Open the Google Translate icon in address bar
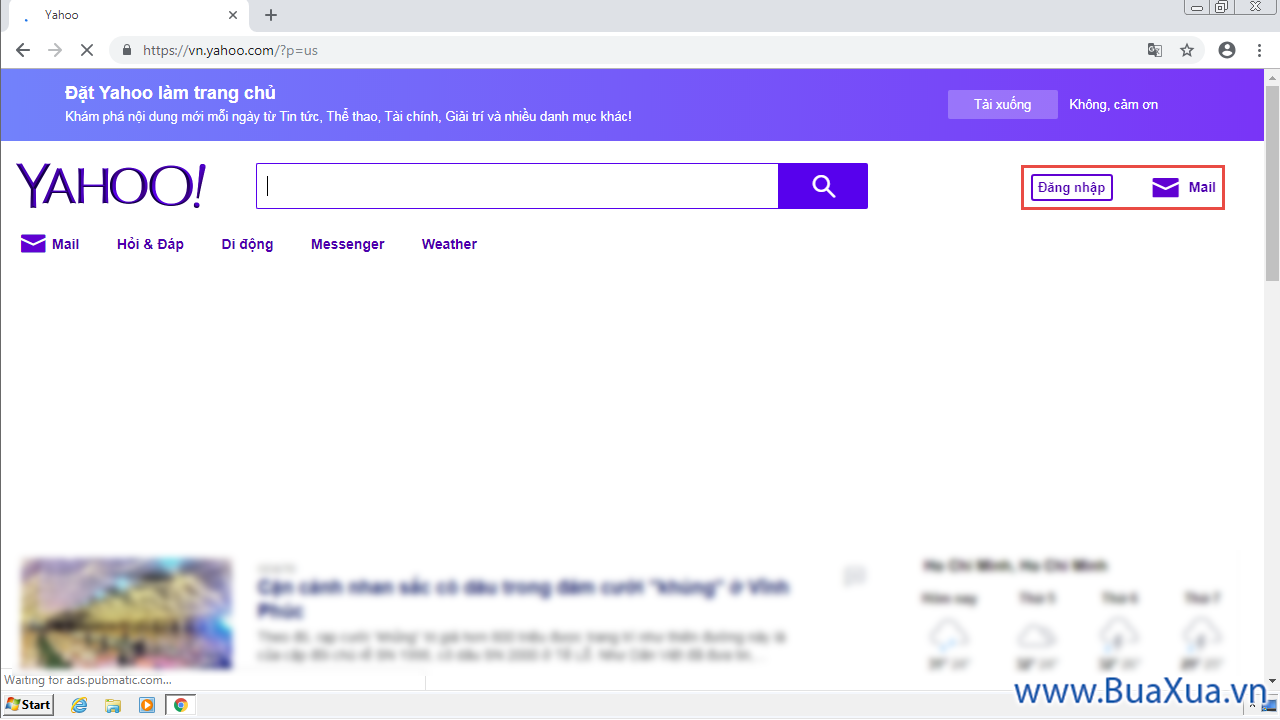 tap(1155, 50)
